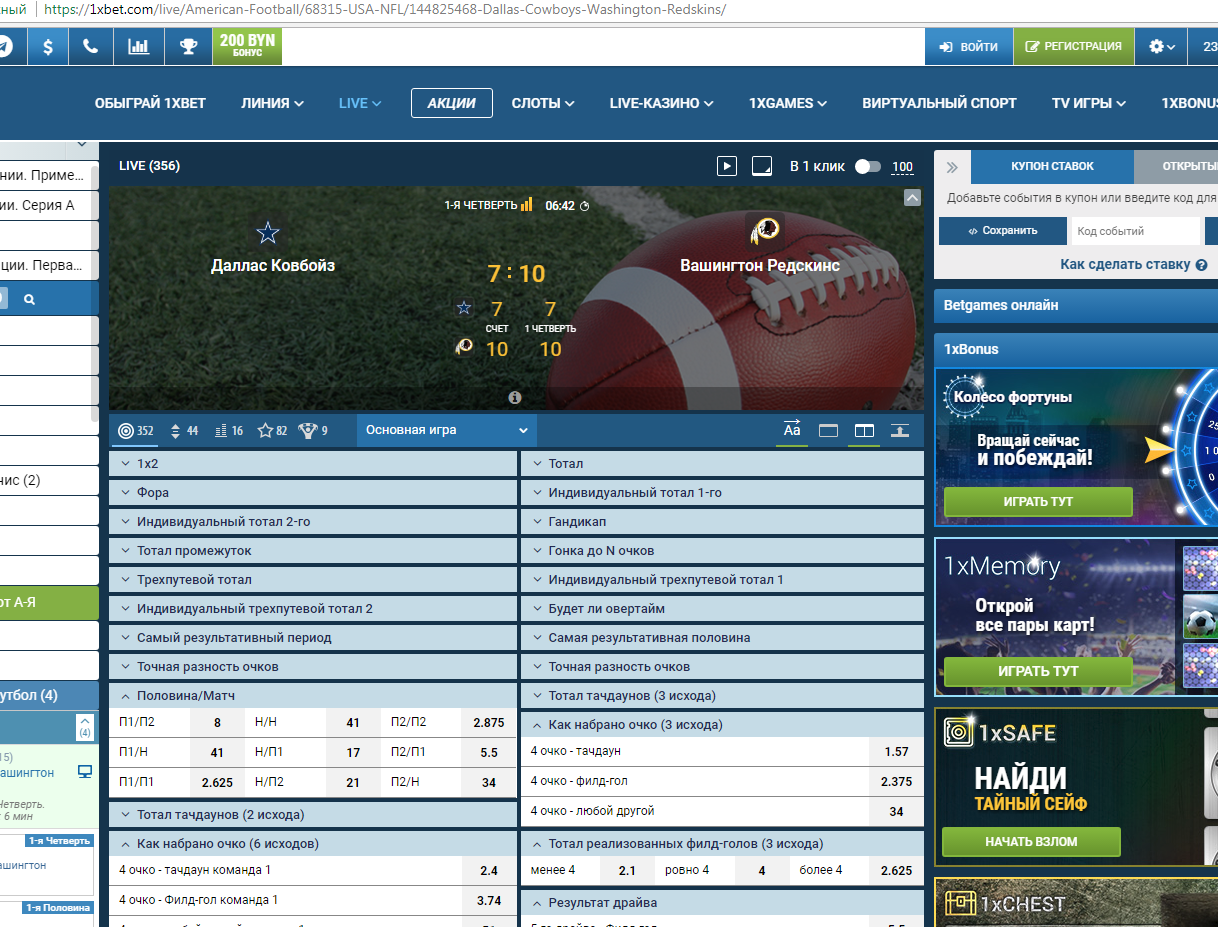Click the ВОЙТИ login button
The width and height of the screenshot is (1218, 927).
969,46
